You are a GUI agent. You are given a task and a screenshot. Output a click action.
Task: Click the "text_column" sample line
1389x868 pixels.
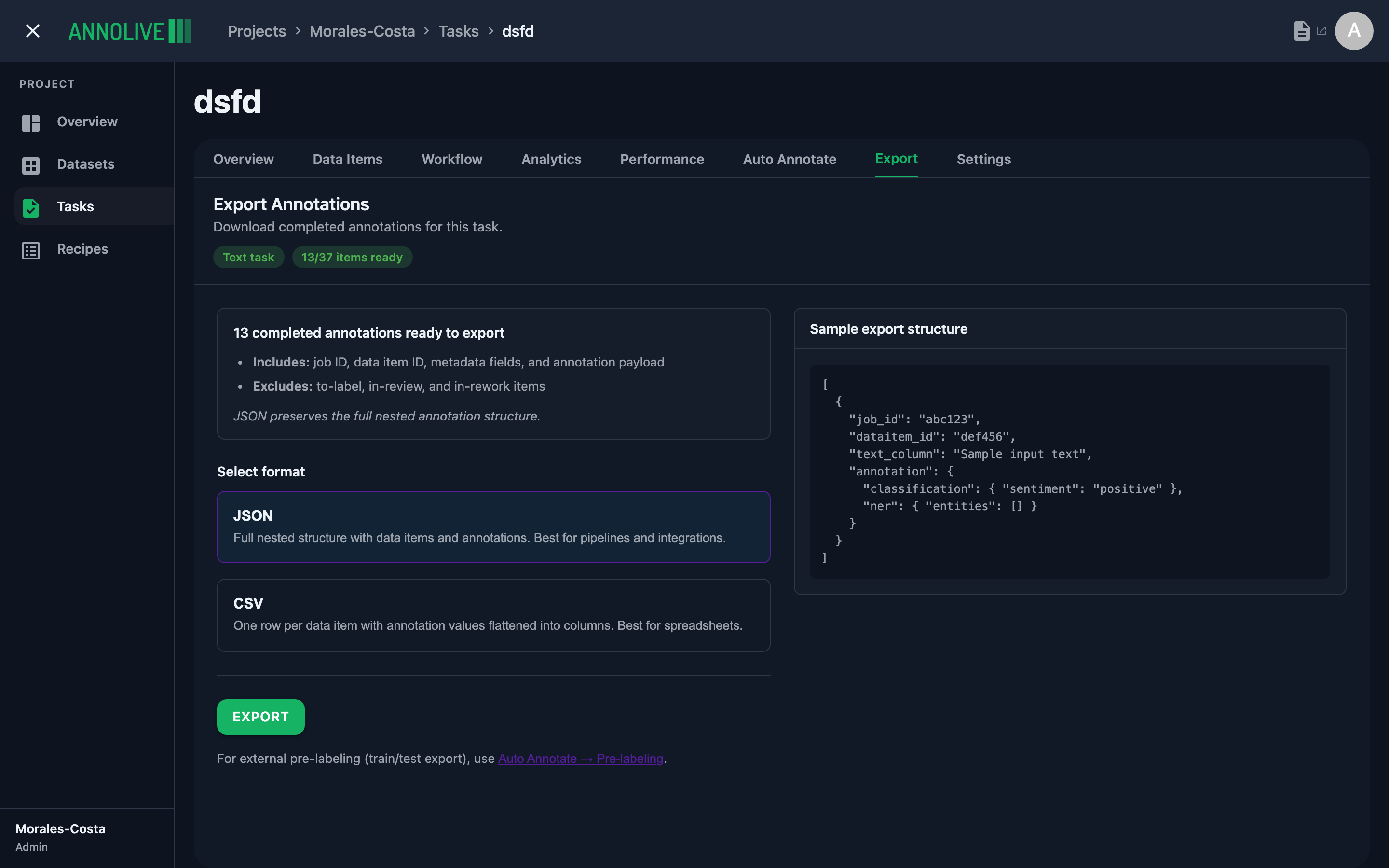(x=970, y=454)
